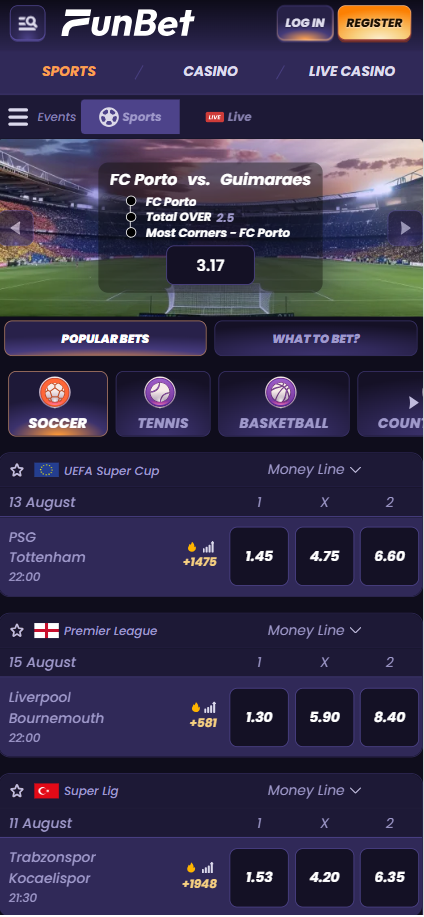The width and height of the screenshot is (424, 917).
Task: Click the Register button
Action: [374, 23]
